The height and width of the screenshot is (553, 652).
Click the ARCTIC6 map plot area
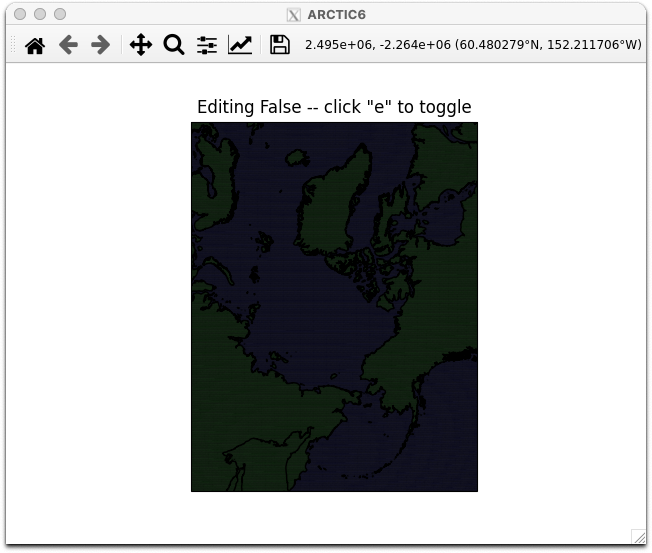[334, 307]
